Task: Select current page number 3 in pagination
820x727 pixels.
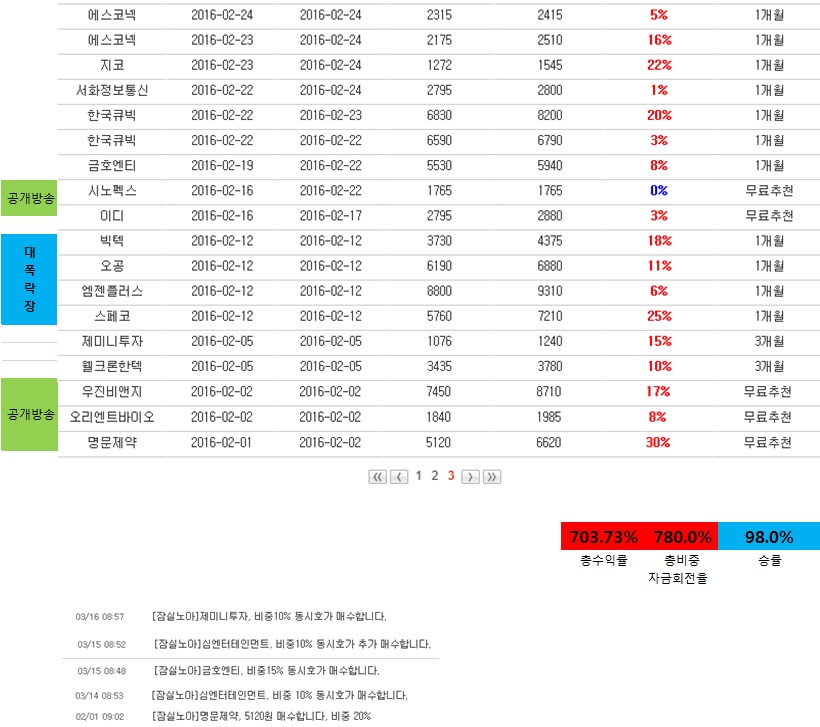Action: pyautogui.click(x=451, y=475)
